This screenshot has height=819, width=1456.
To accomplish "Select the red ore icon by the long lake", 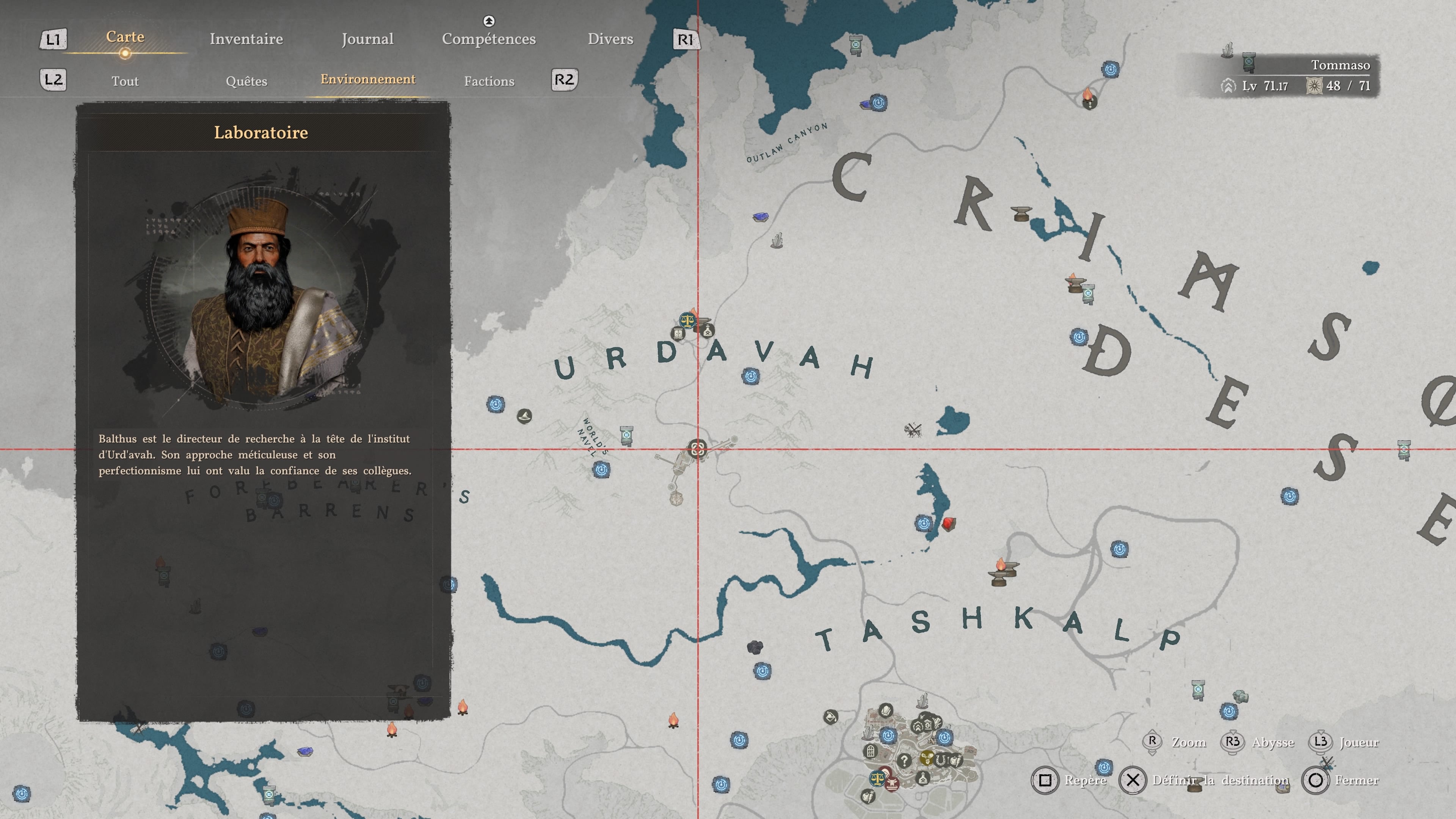I will pyautogui.click(x=948, y=523).
